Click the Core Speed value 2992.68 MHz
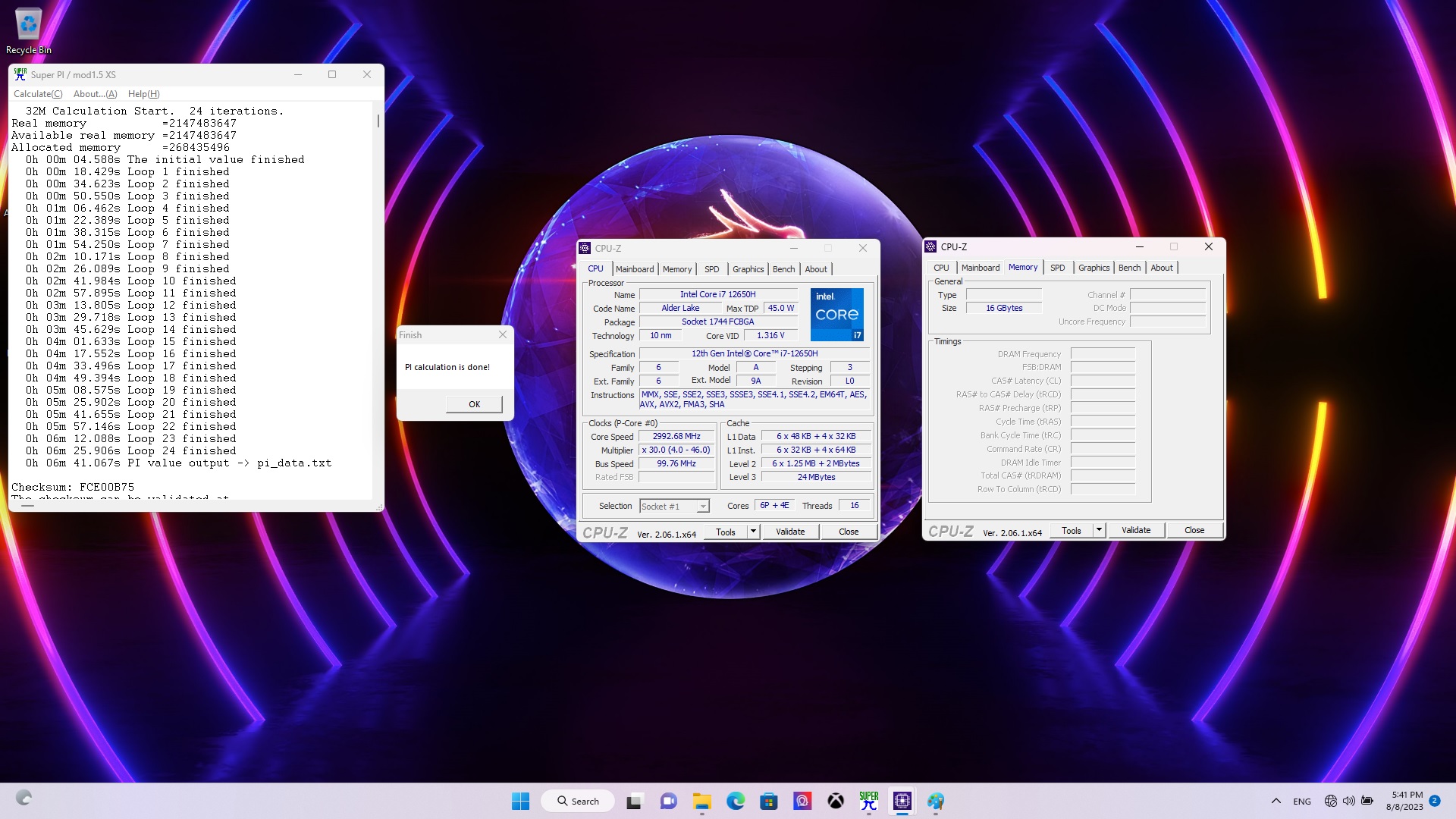Screen dimensions: 1456x819 tap(676, 436)
